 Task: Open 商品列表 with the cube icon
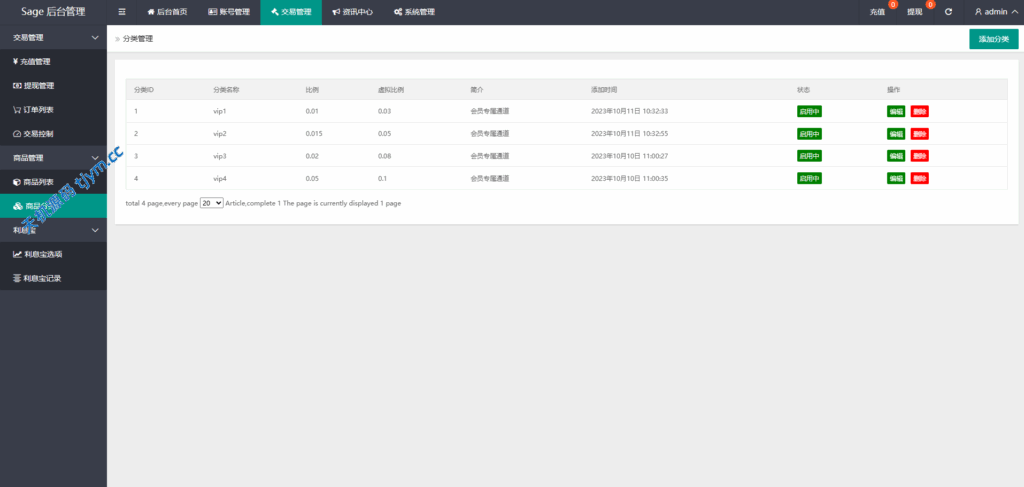pyautogui.click(x=33, y=182)
